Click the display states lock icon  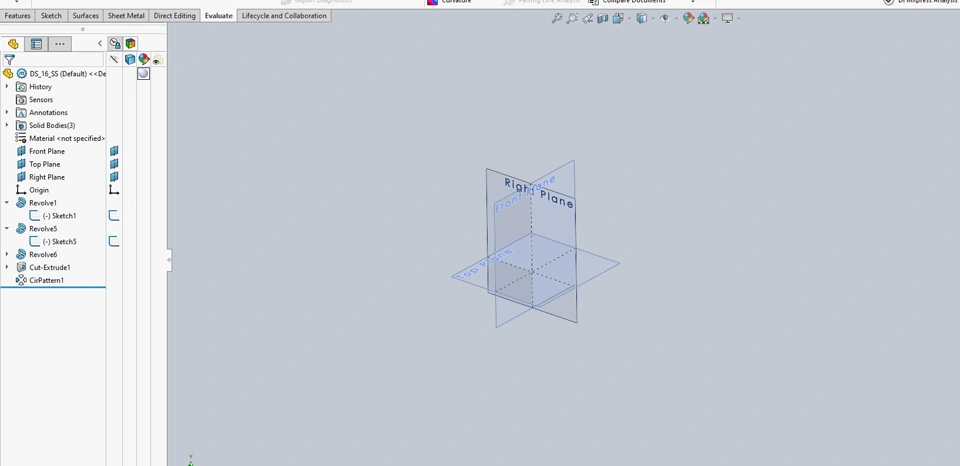tap(114, 43)
